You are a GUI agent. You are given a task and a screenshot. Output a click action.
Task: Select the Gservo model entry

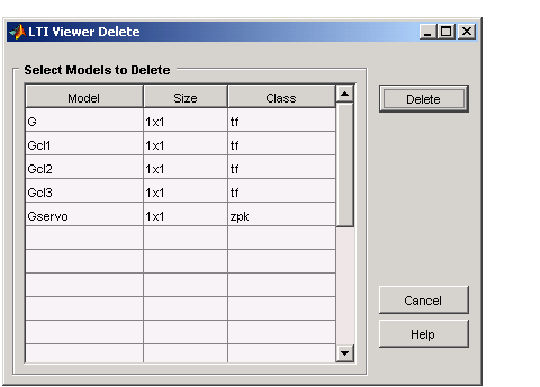tap(180, 215)
